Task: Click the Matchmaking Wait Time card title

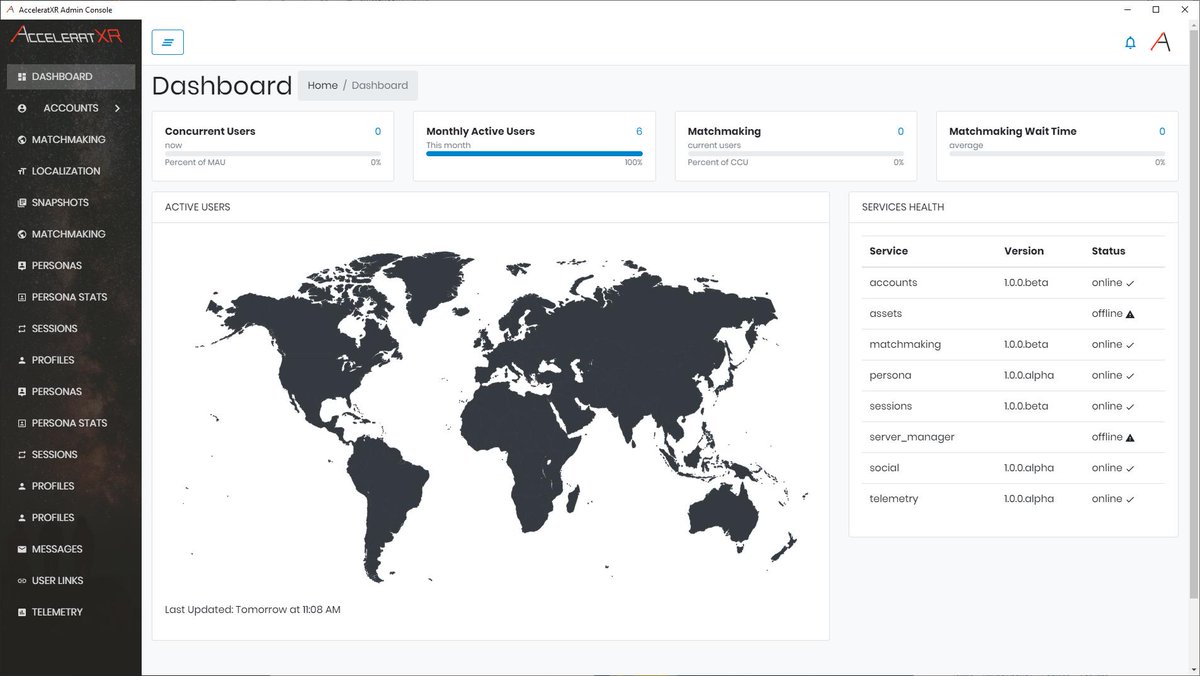Action: point(1013,131)
